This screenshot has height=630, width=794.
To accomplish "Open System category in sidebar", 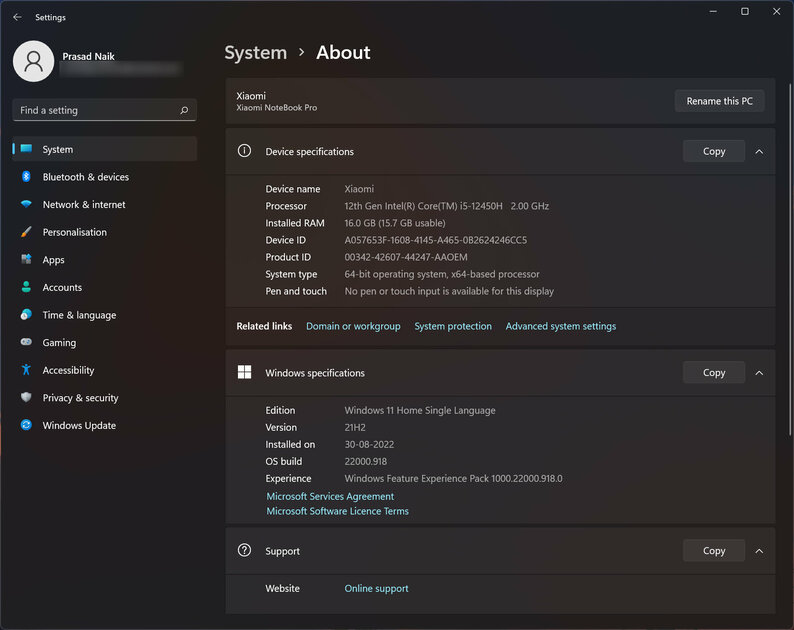I will coord(105,149).
